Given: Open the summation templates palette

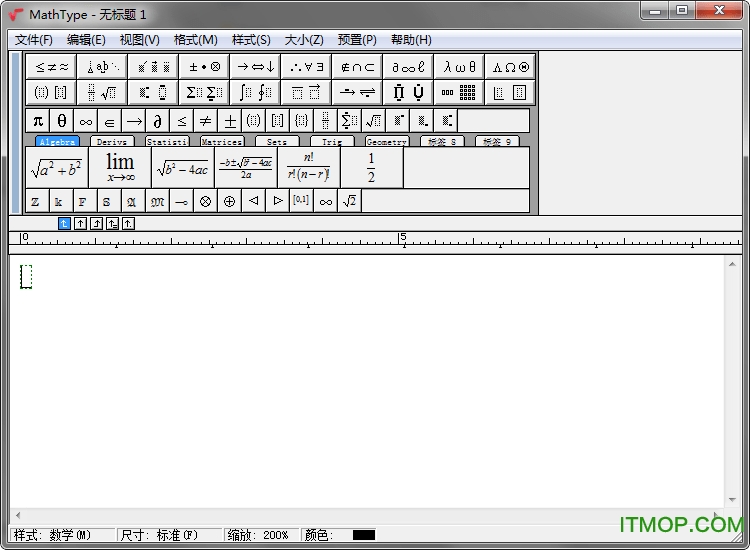Looking at the screenshot, I should click(205, 92).
